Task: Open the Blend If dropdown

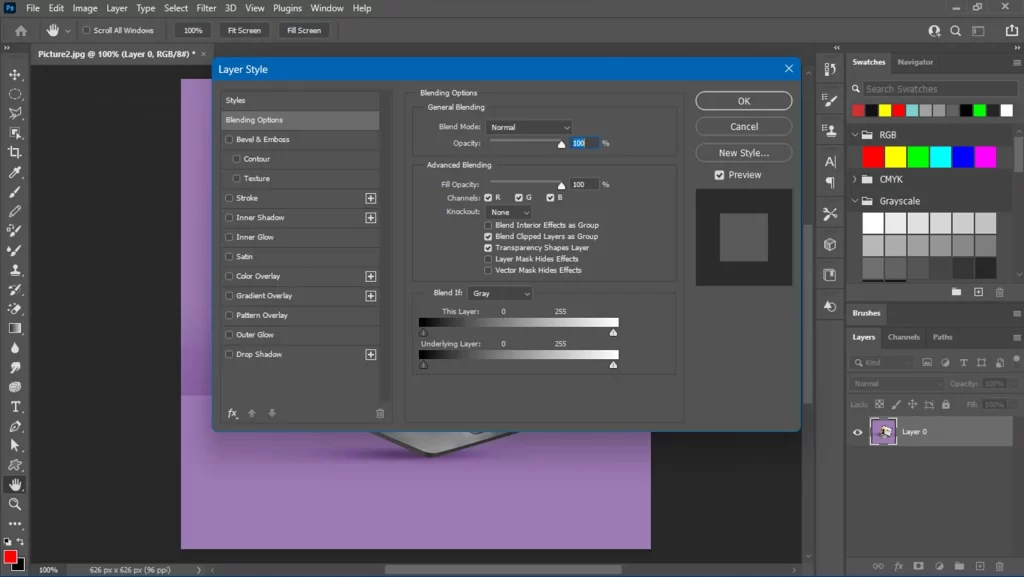Action: pyautogui.click(x=500, y=293)
